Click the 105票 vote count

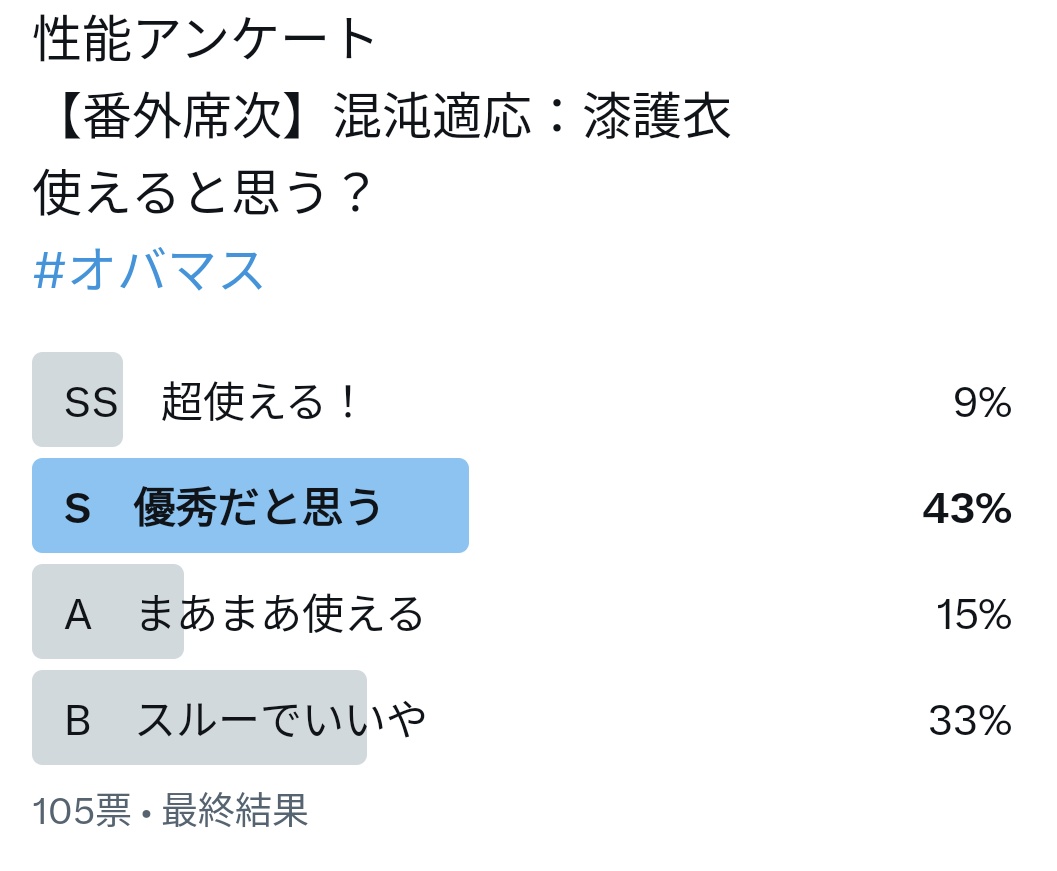click(x=82, y=810)
